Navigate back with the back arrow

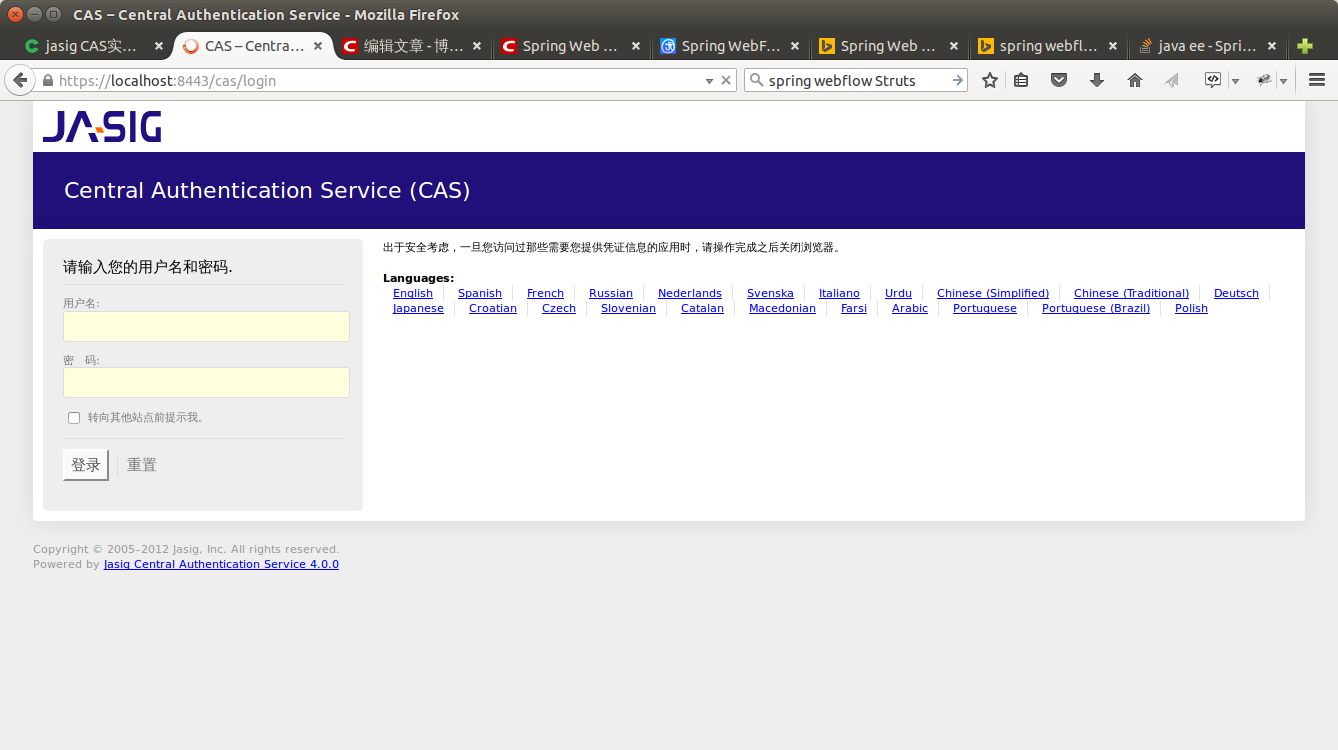19,80
